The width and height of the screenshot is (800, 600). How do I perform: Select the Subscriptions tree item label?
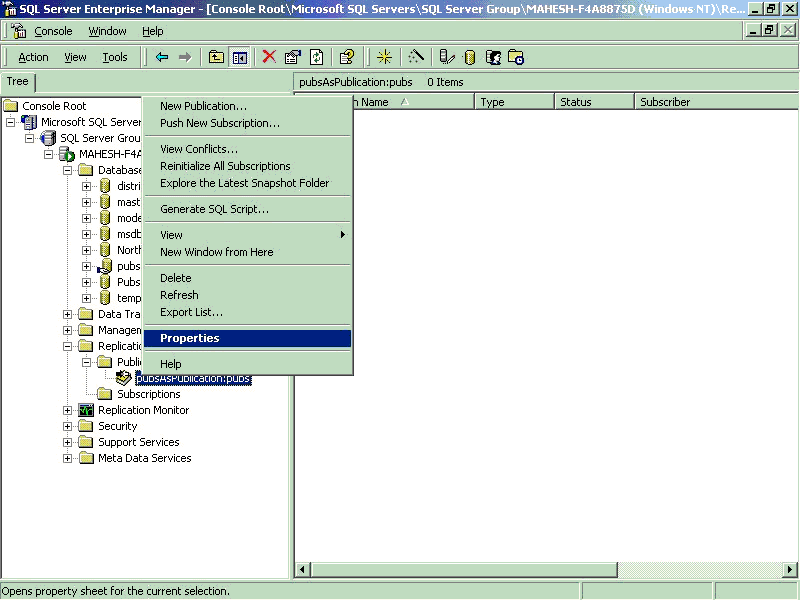point(148,394)
